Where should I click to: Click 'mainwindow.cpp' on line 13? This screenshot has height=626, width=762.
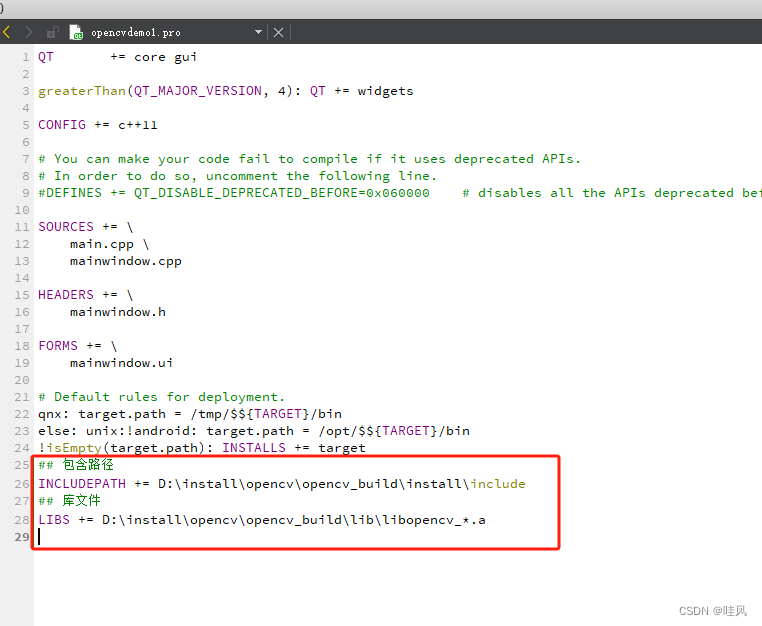126,261
